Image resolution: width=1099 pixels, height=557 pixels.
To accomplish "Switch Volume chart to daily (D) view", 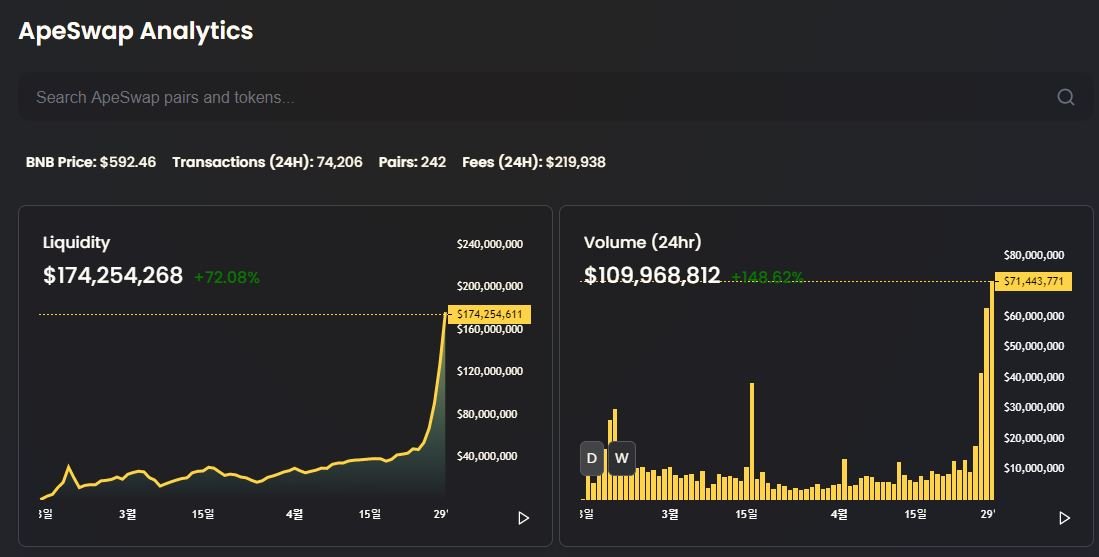I will (592, 458).
